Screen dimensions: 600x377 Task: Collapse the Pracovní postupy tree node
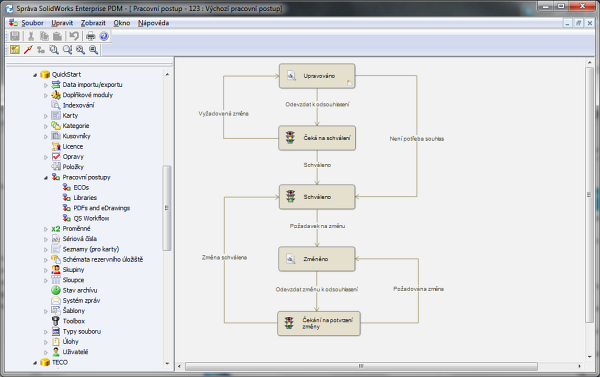click(46, 178)
